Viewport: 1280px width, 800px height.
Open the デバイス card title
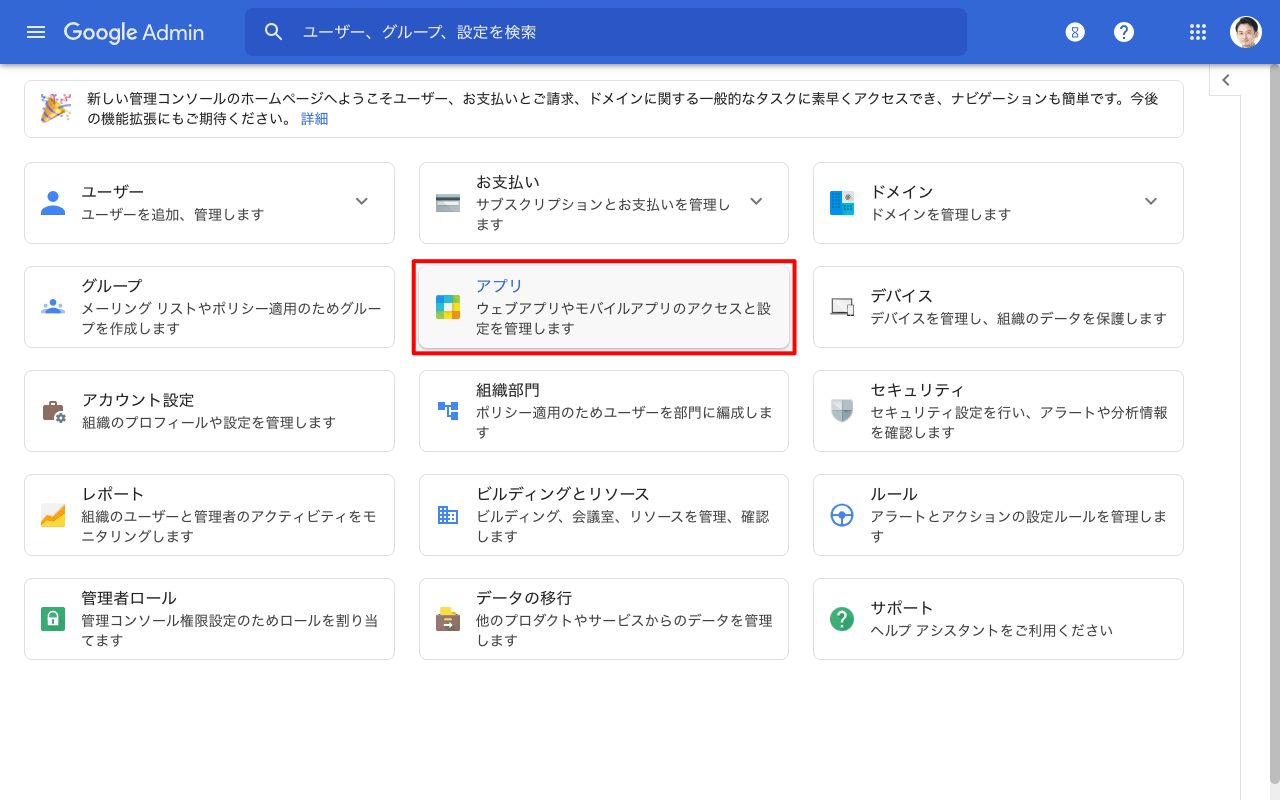pyautogui.click(x=902, y=296)
